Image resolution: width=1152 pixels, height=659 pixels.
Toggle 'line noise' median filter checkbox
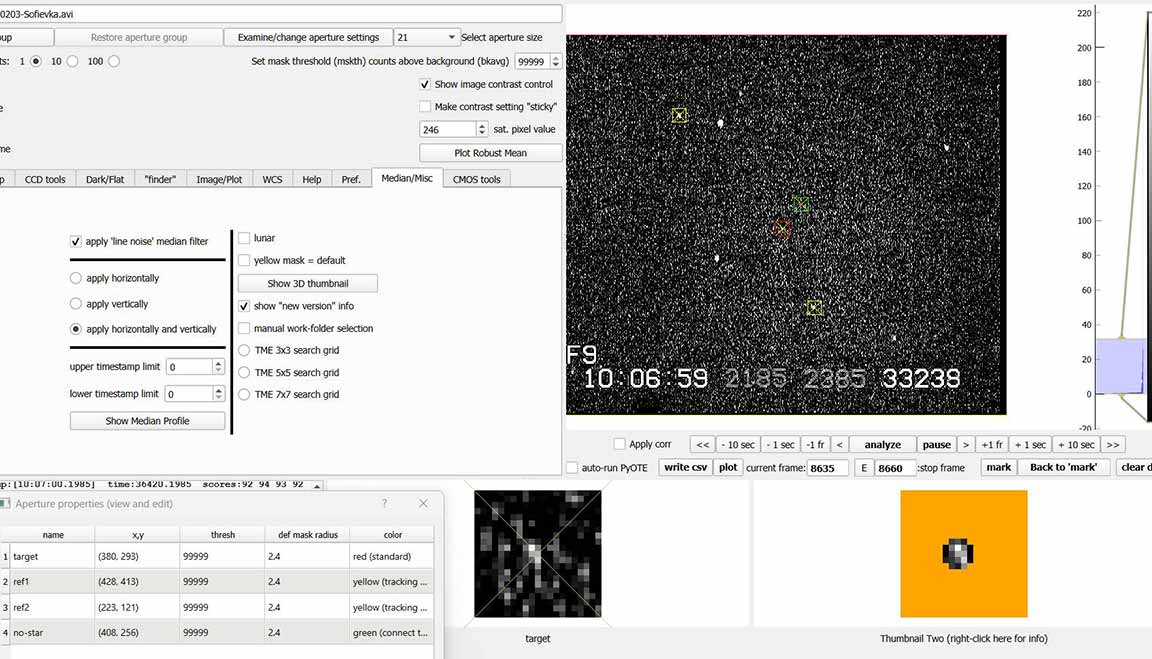point(76,242)
